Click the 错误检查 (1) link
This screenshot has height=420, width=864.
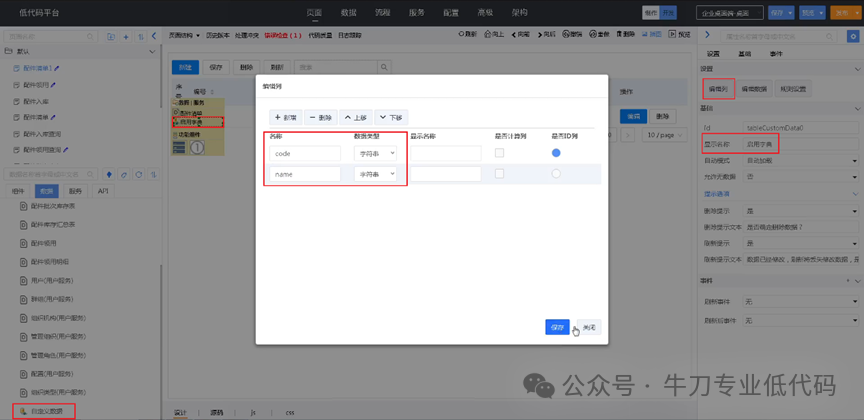[283, 35]
